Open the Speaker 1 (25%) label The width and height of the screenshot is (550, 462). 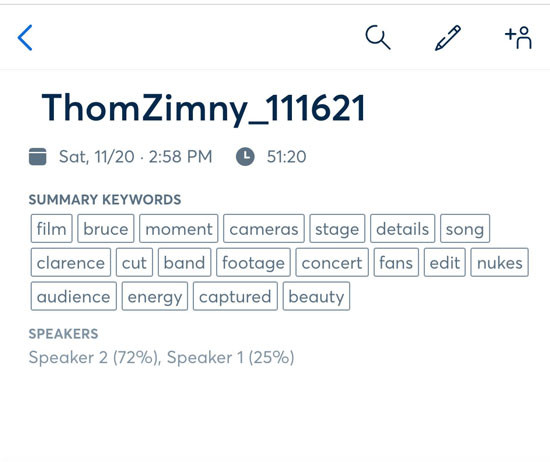coord(230,358)
